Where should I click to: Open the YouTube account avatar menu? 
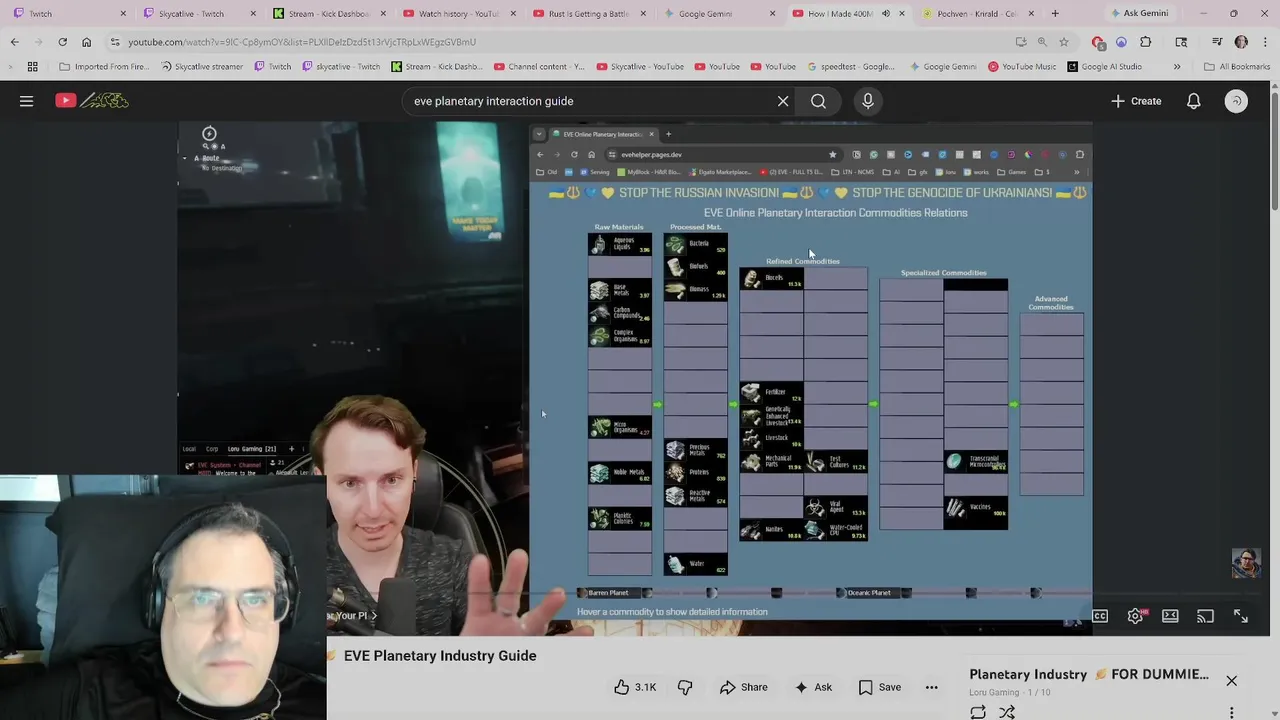1236,101
